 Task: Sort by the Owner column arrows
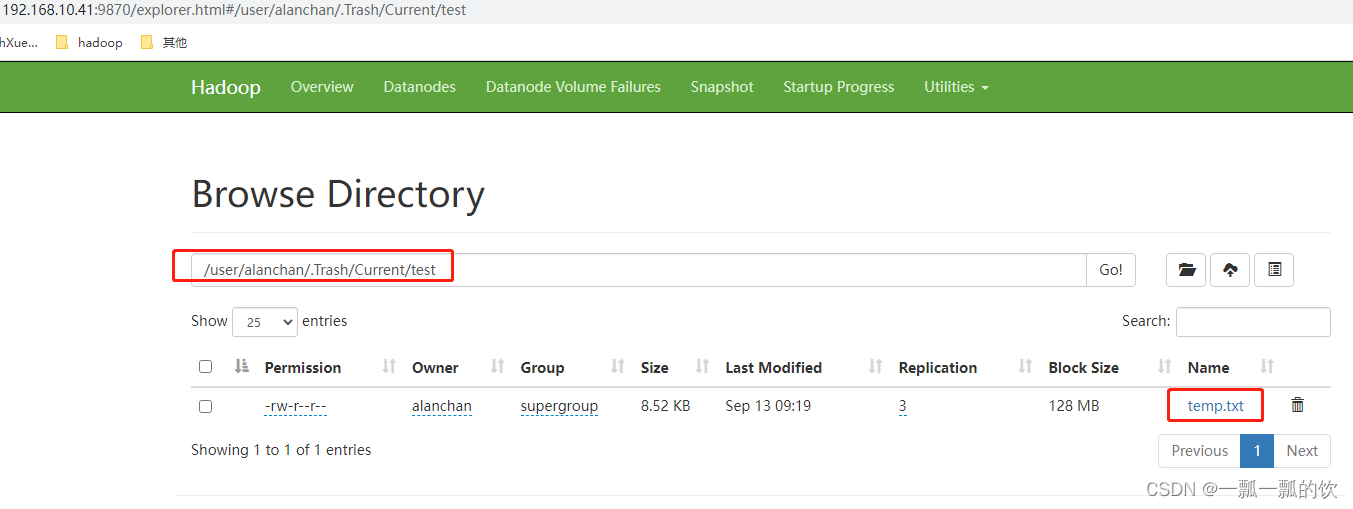[497, 367]
